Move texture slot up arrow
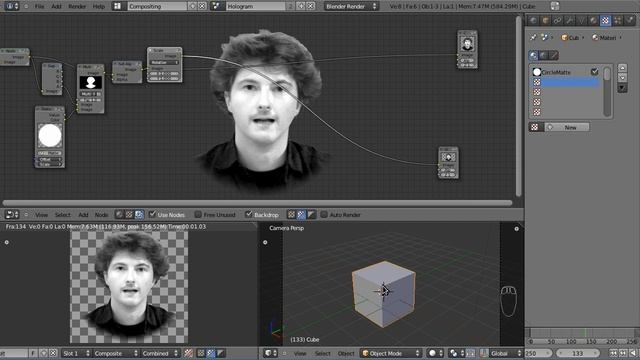 622,68
